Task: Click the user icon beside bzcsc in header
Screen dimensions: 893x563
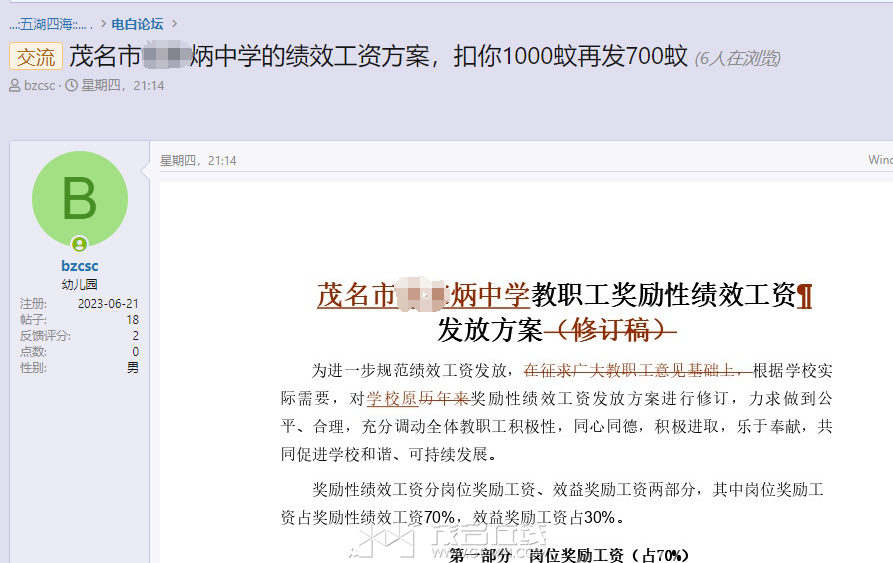Action: pos(15,85)
